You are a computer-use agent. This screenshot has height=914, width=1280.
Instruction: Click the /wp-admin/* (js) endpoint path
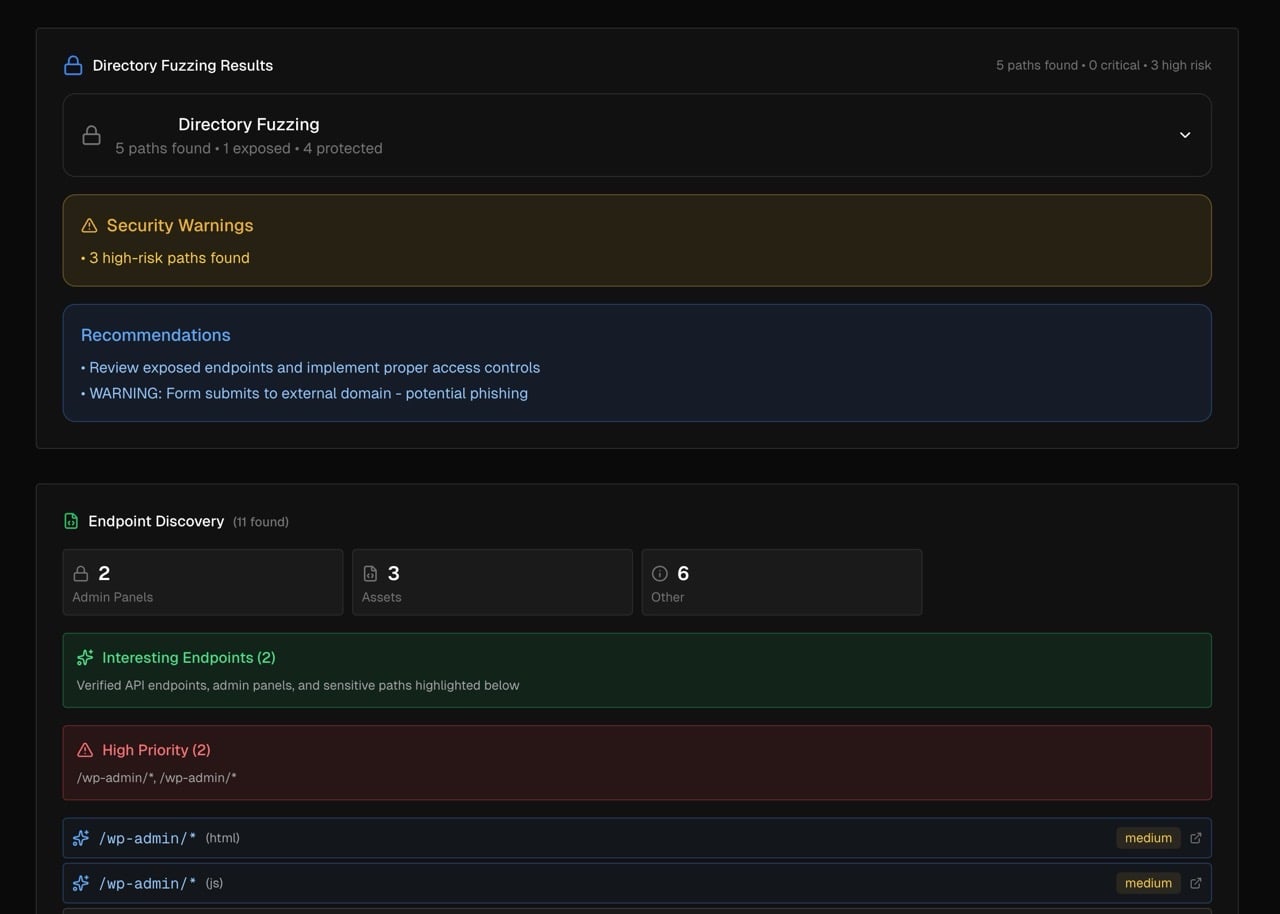[x=147, y=883]
